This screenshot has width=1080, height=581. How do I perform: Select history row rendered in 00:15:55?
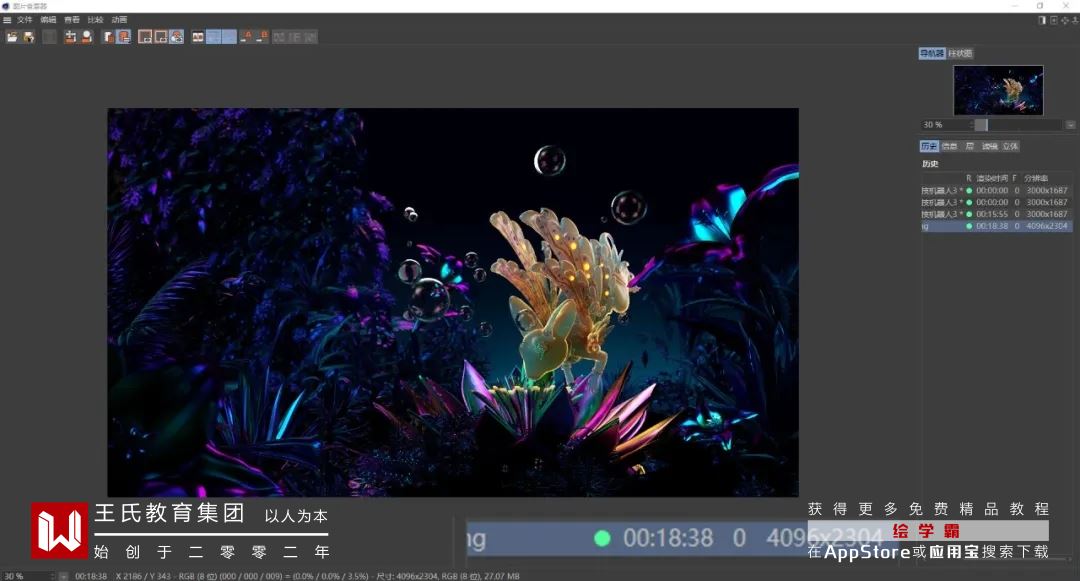pos(996,214)
